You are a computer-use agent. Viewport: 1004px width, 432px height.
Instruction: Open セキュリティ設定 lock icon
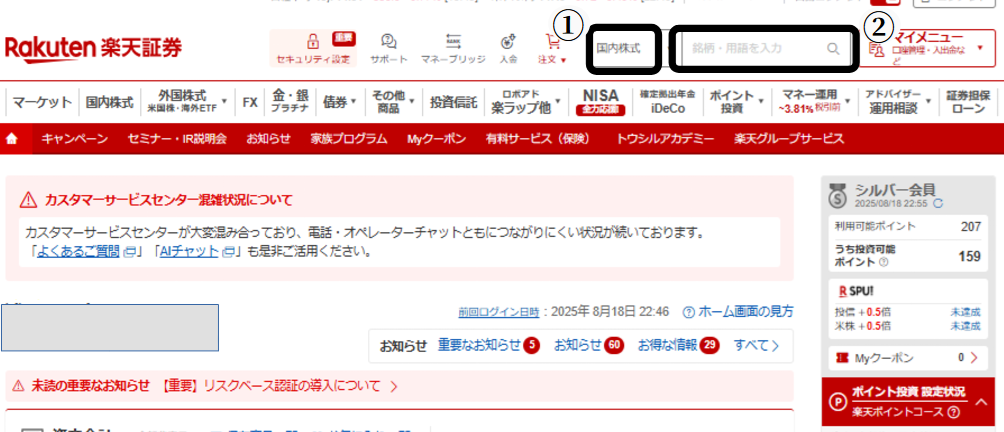(313, 42)
